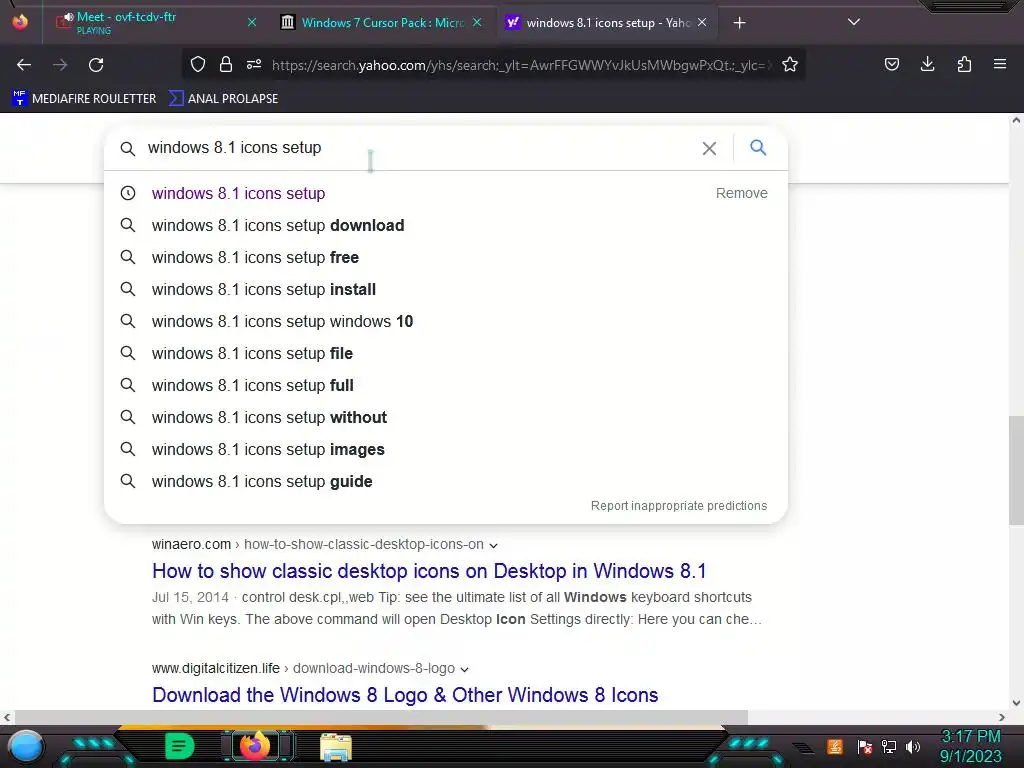Expand winaero.com result options chevron

[494, 545]
